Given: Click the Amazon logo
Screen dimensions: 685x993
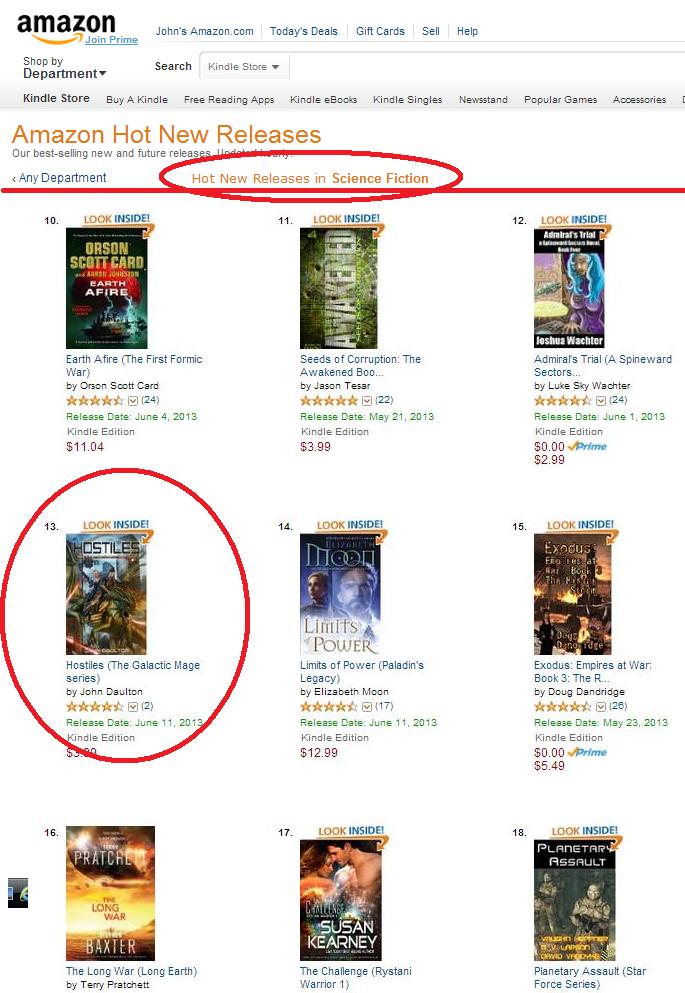Looking at the screenshot, I should tap(66, 27).
